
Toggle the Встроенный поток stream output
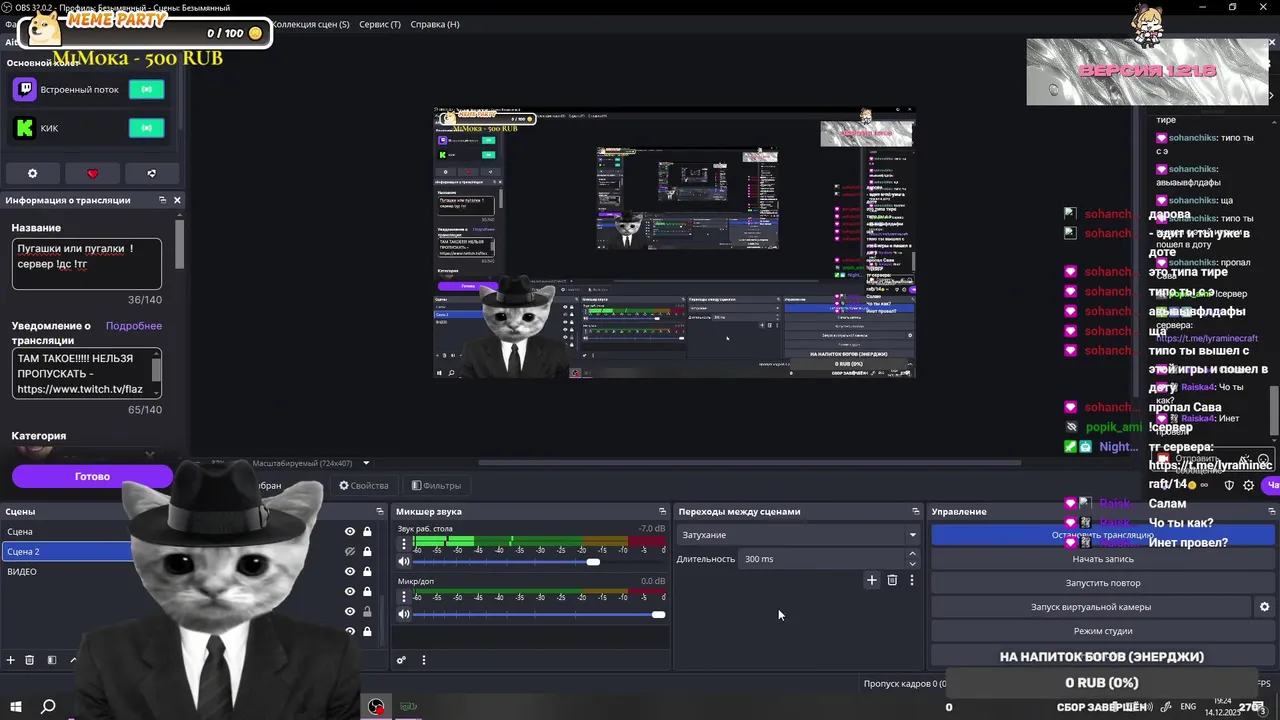[x=146, y=89]
